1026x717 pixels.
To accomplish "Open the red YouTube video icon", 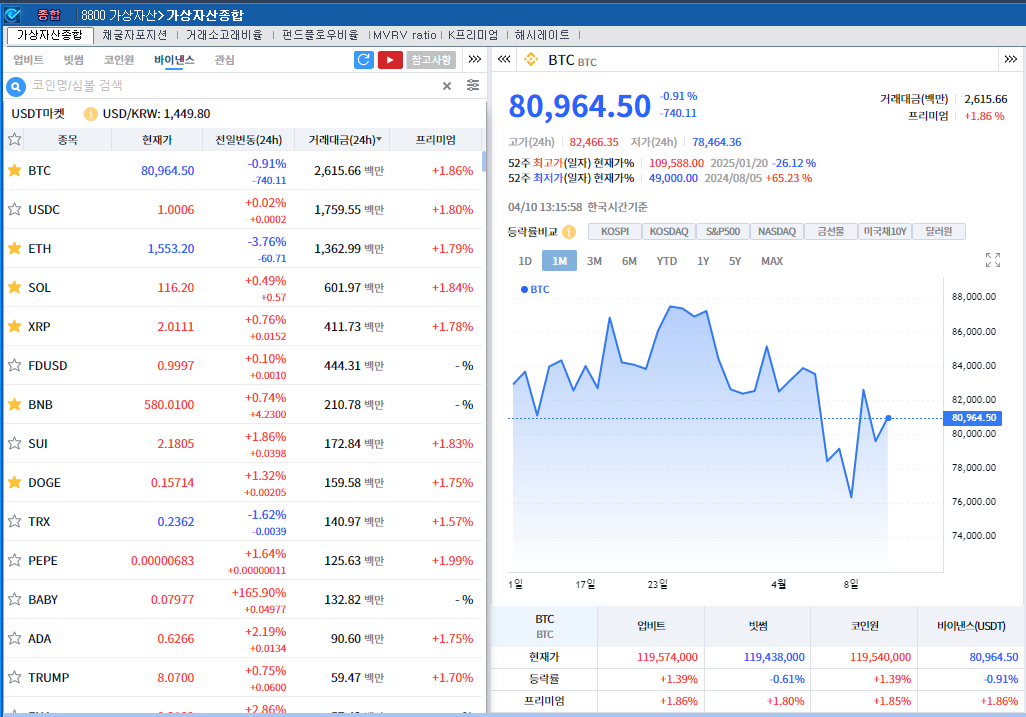I will 390,60.
